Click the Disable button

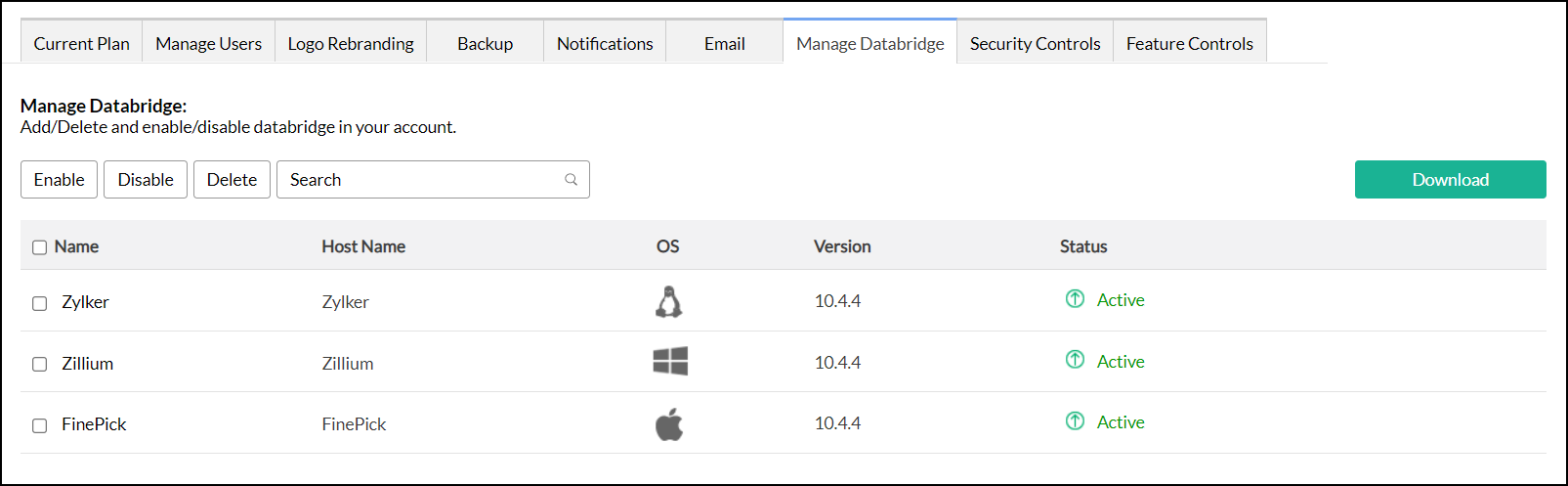146,180
